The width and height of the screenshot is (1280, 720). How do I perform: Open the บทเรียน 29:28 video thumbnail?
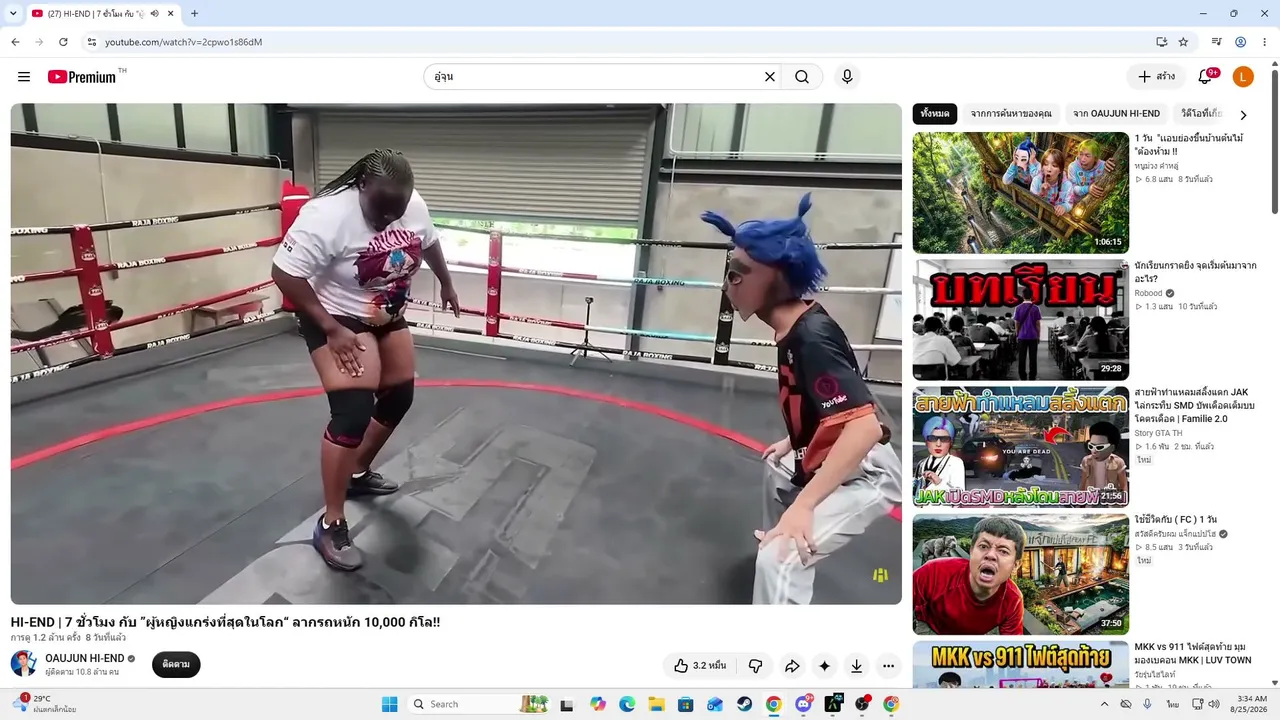tap(1021, 320)
